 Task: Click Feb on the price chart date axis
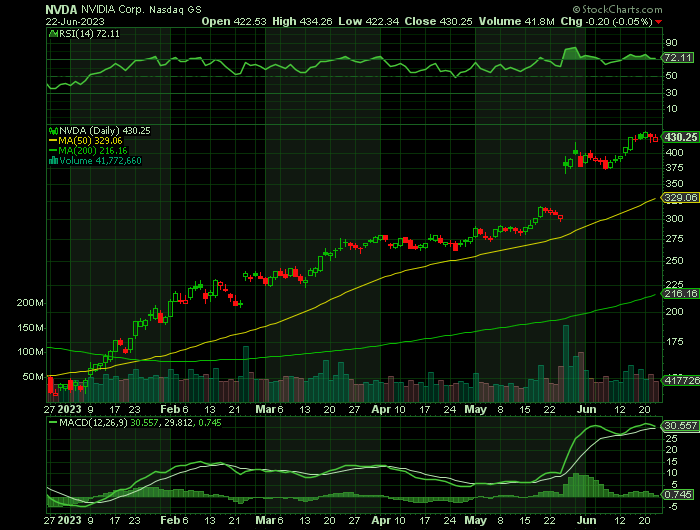click(x=170, y=409)
